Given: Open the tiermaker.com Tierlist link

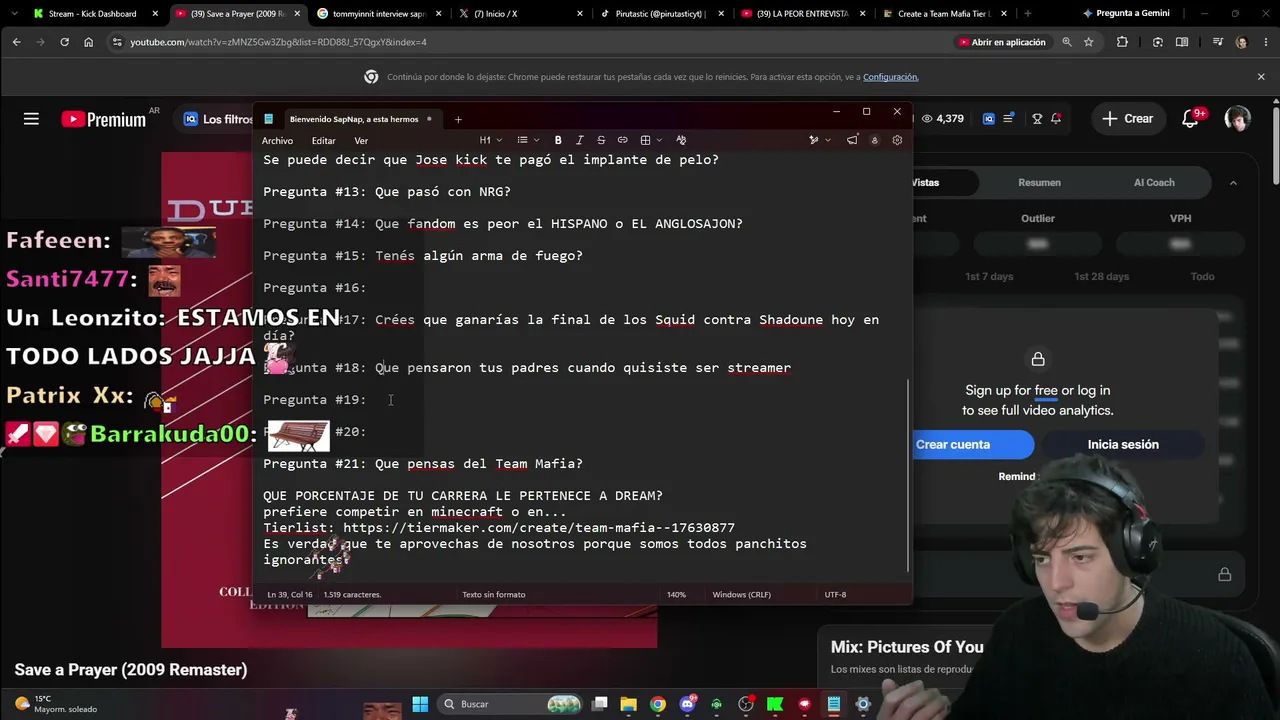Looking at the screenshot, I should click(x=539, y=528).
